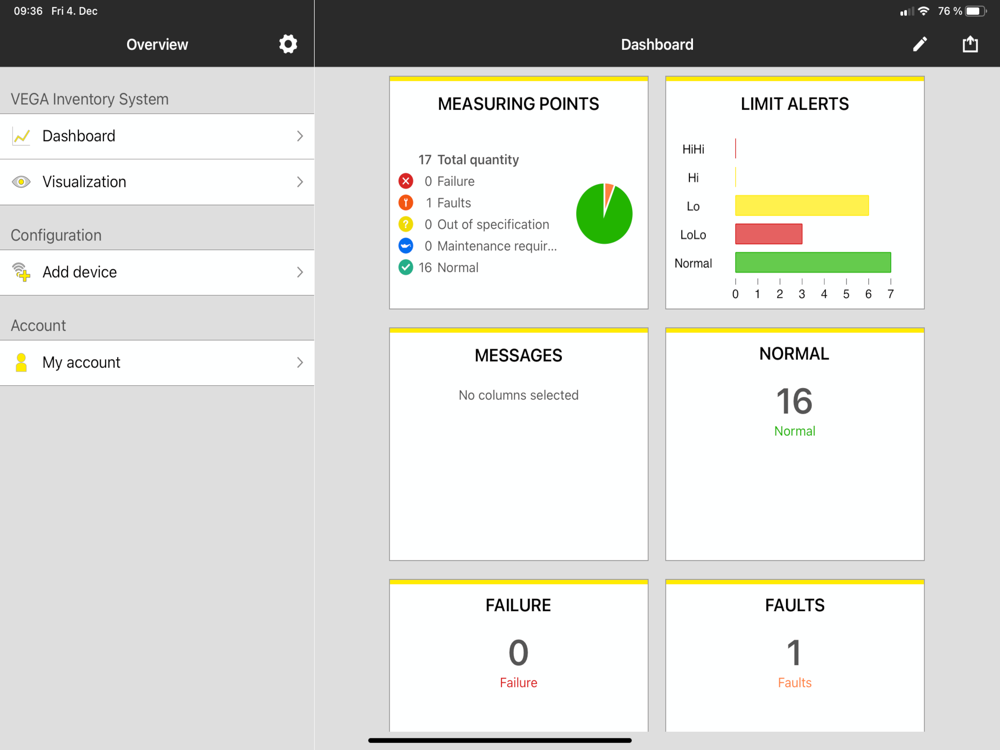
Task: Click the yellow Out of specification icon
Action: click(x=406, y=224)
